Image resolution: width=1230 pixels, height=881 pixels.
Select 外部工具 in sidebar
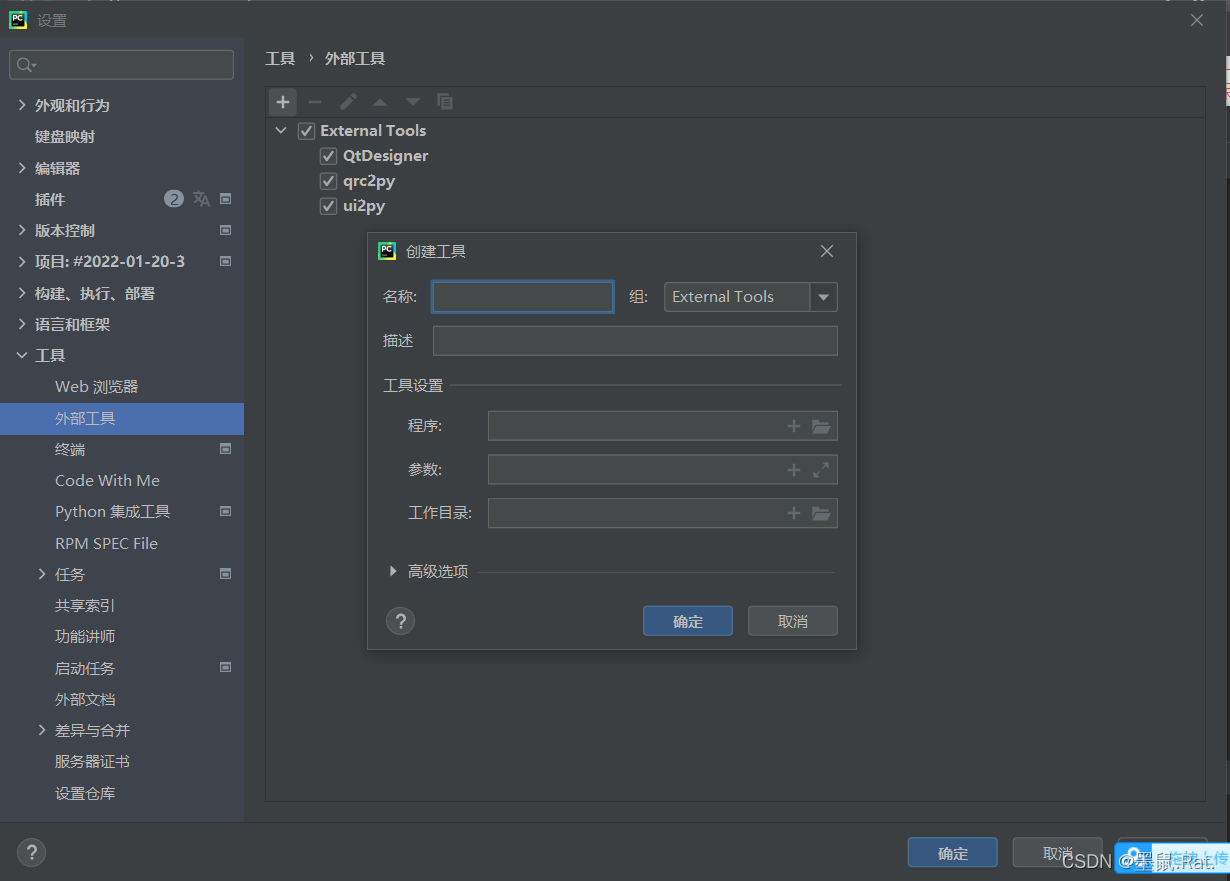pos(122,418)
